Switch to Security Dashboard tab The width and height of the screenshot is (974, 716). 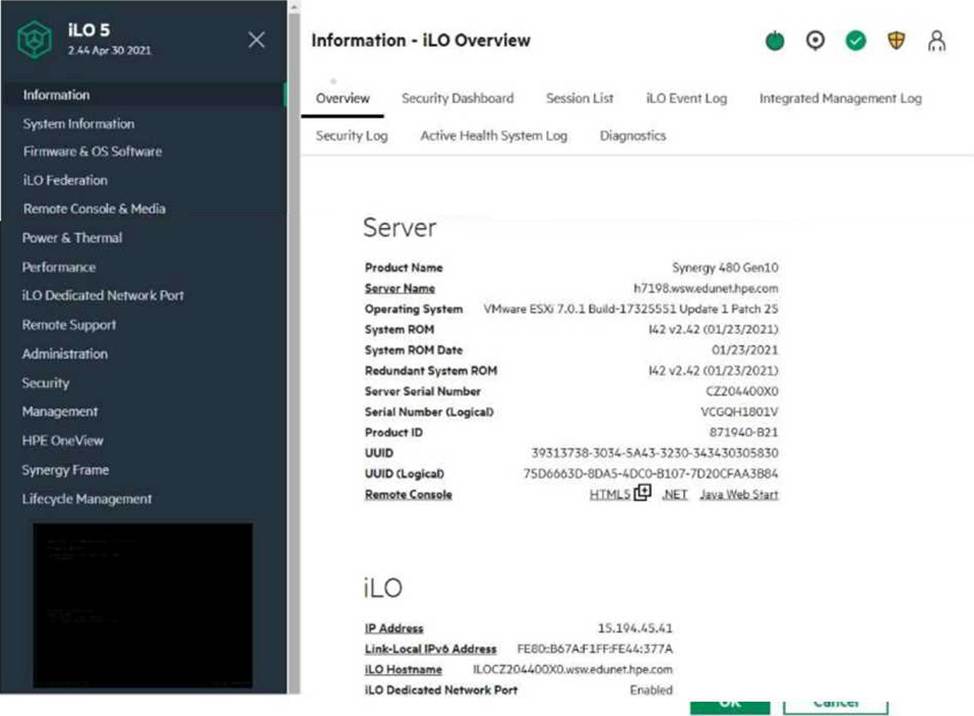click(458, 98)
